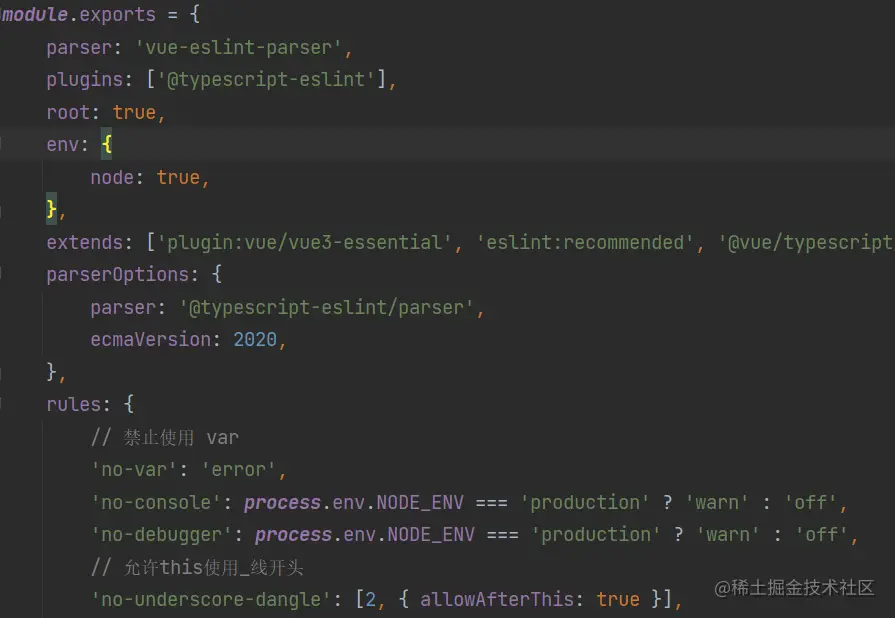The height and width of the screenshot is (618, 895).
Task: Select the 'vue-eslint-parser' string
Action: pyautogui.click(x=239, y=47)
